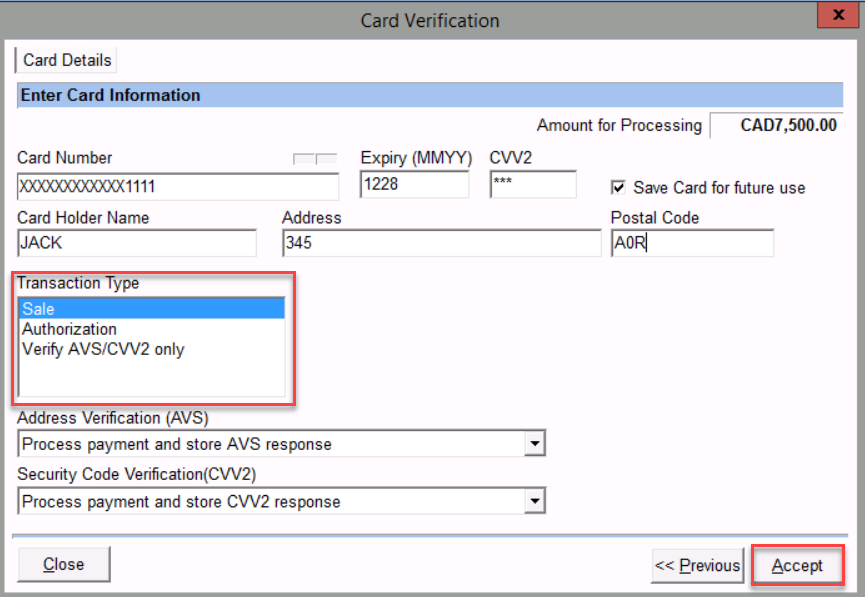
Task: Close the Card Verification window with X
Action: click(x=831, y=16)
